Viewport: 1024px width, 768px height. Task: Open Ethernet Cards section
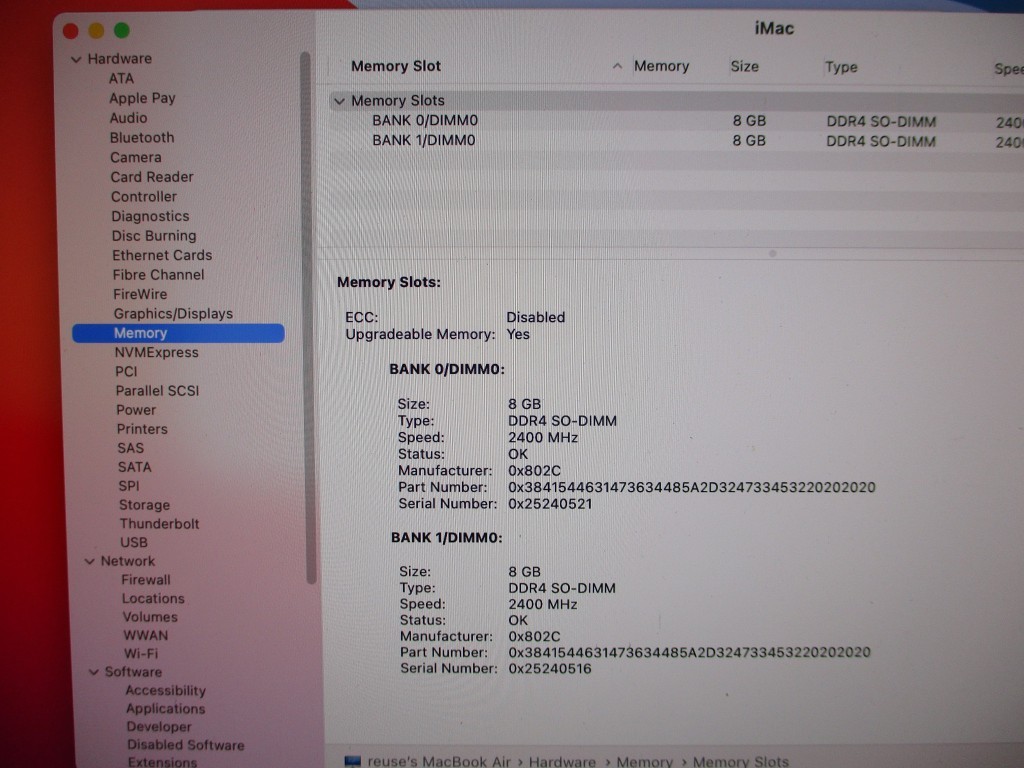162,255
